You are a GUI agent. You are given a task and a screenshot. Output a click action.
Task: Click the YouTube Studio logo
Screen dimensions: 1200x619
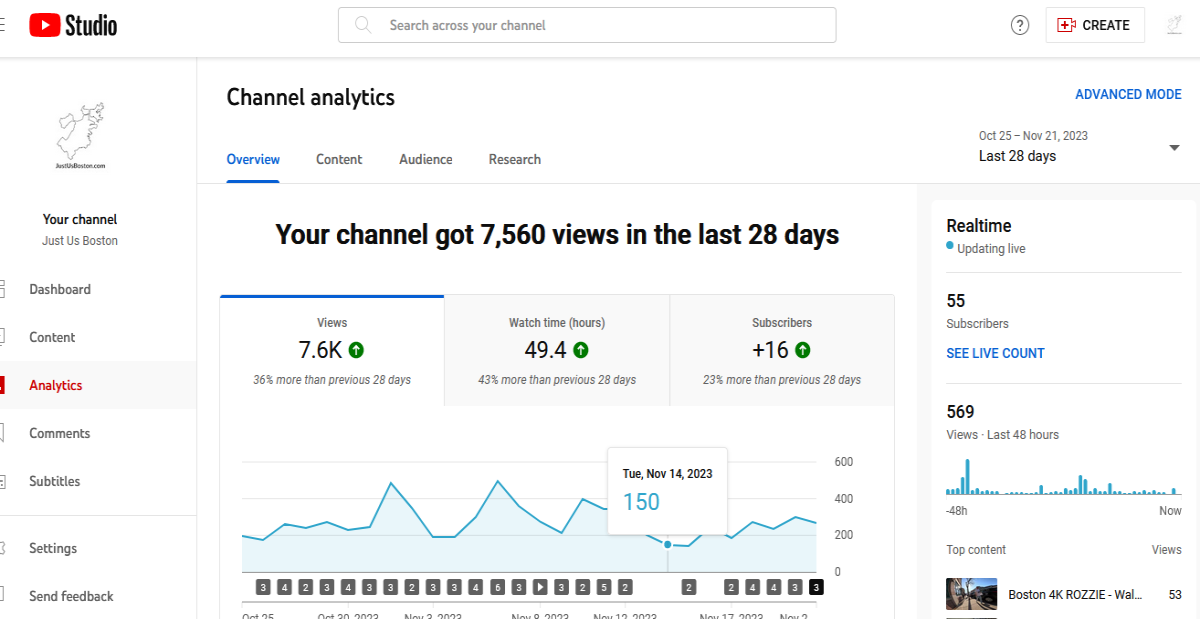(73, 25)
